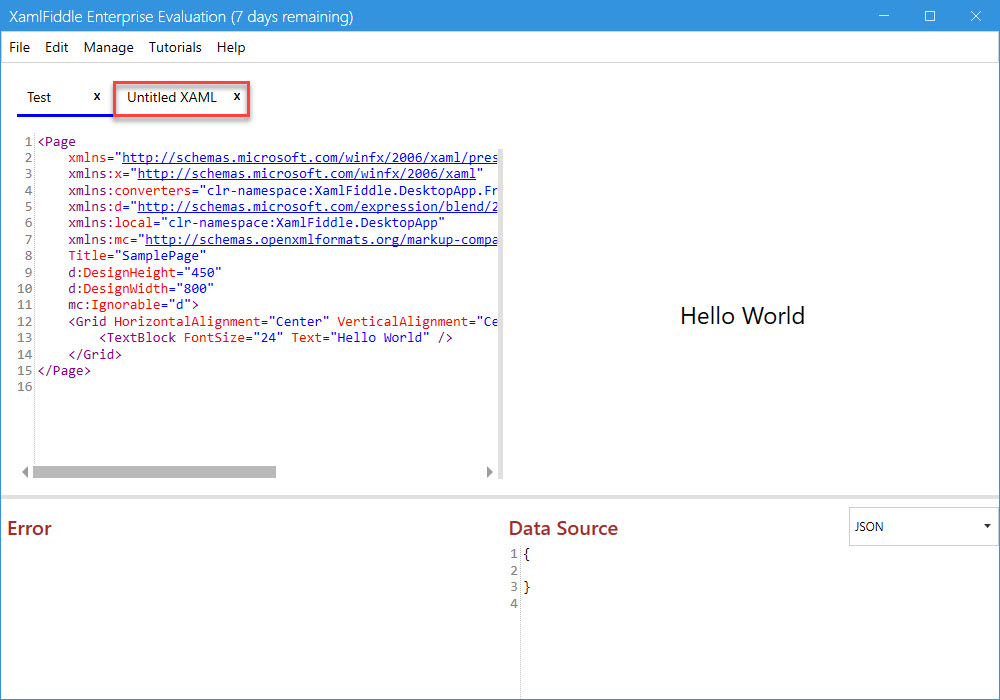Click the closing </Page> tag
This screenshot has width=1000, height=700.
tap(64, 370)
